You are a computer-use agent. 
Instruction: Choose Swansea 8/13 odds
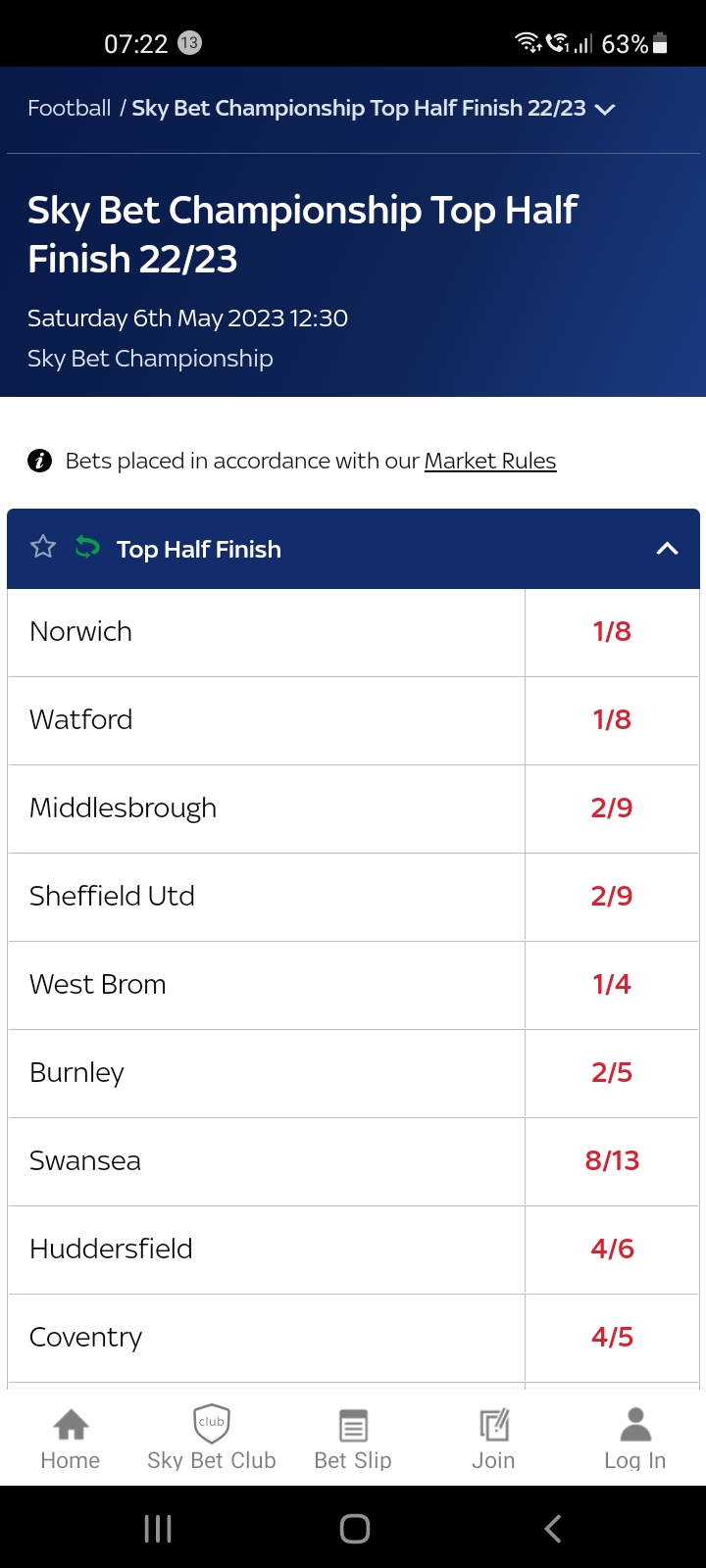click(612, 1161)
